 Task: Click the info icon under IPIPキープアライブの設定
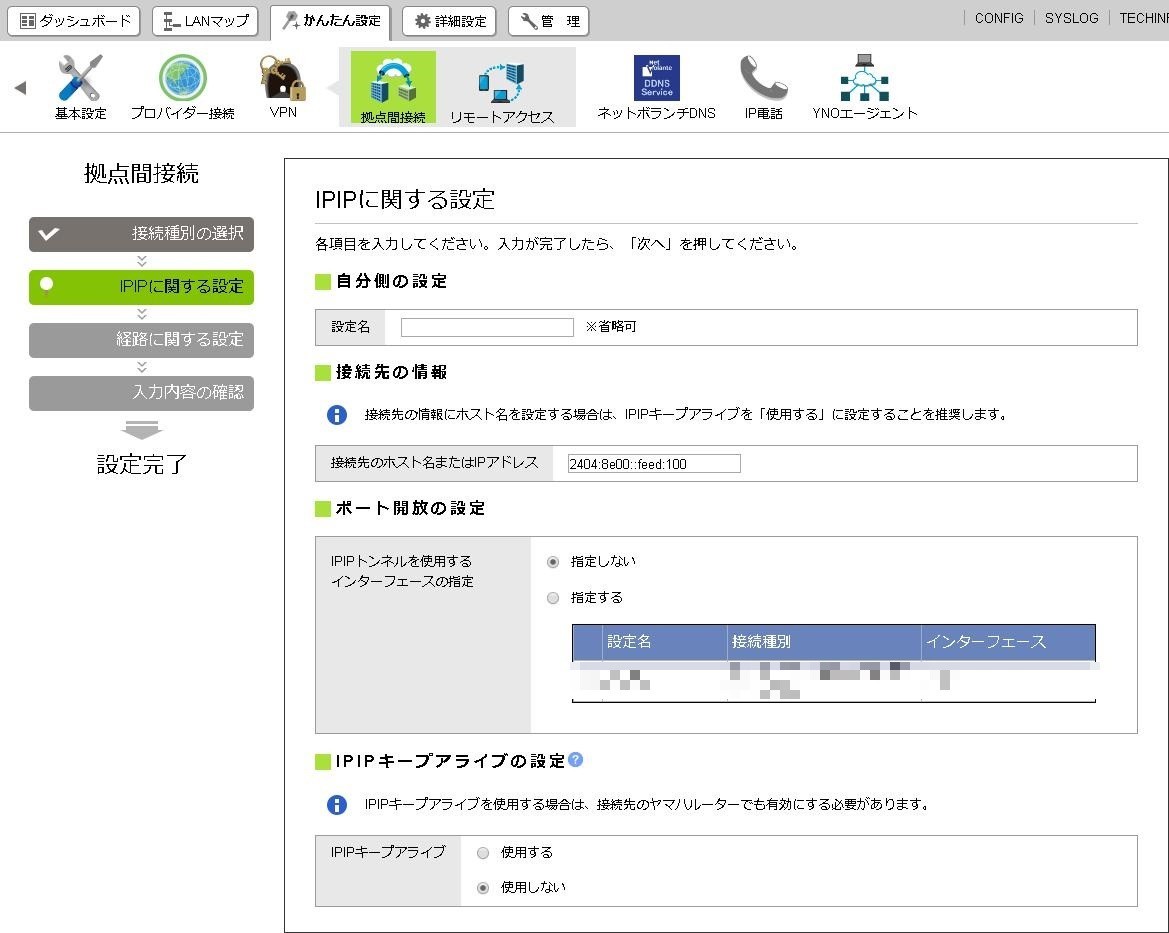coord(337,805)
